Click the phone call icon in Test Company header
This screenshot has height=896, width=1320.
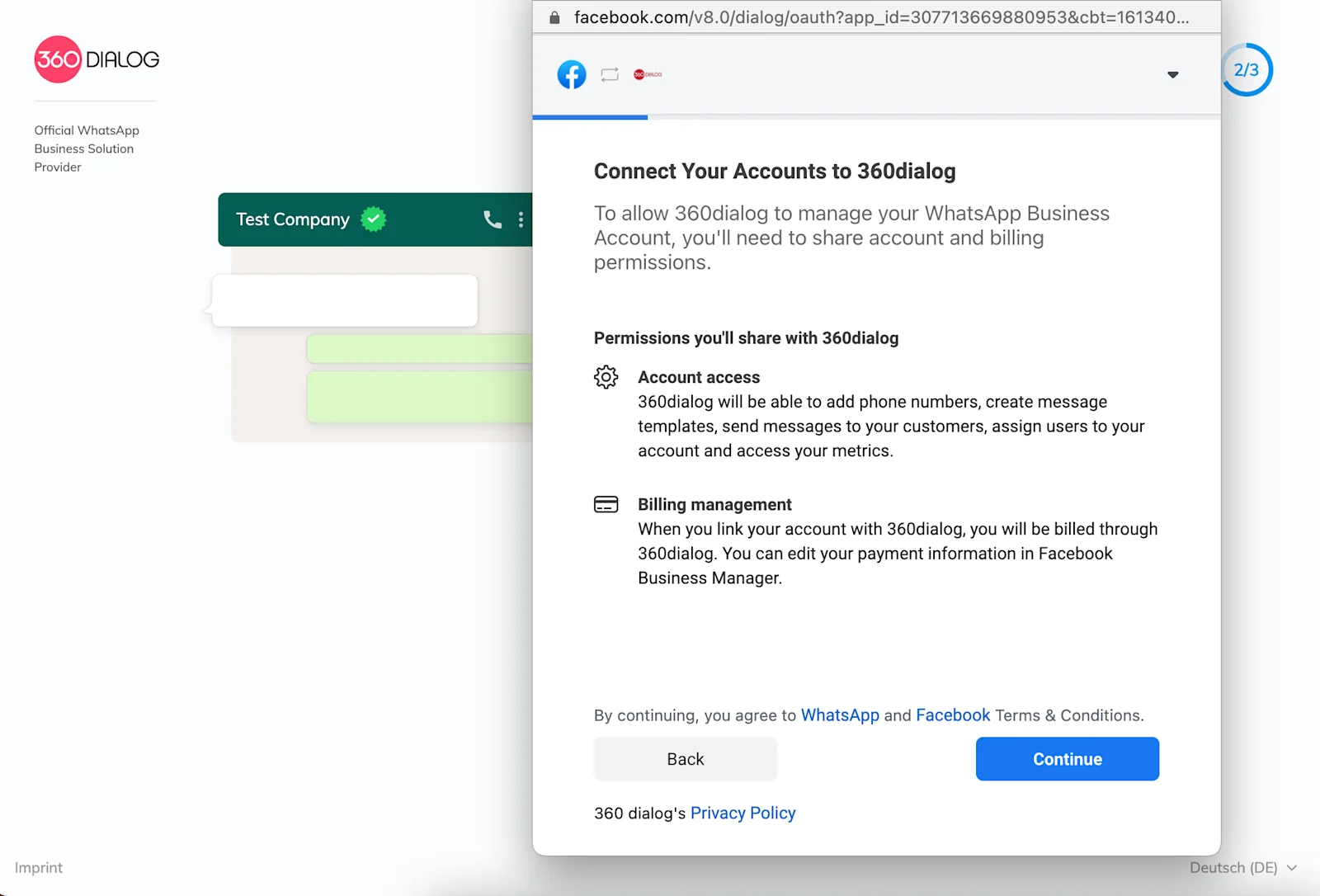(x=493, y=219)
